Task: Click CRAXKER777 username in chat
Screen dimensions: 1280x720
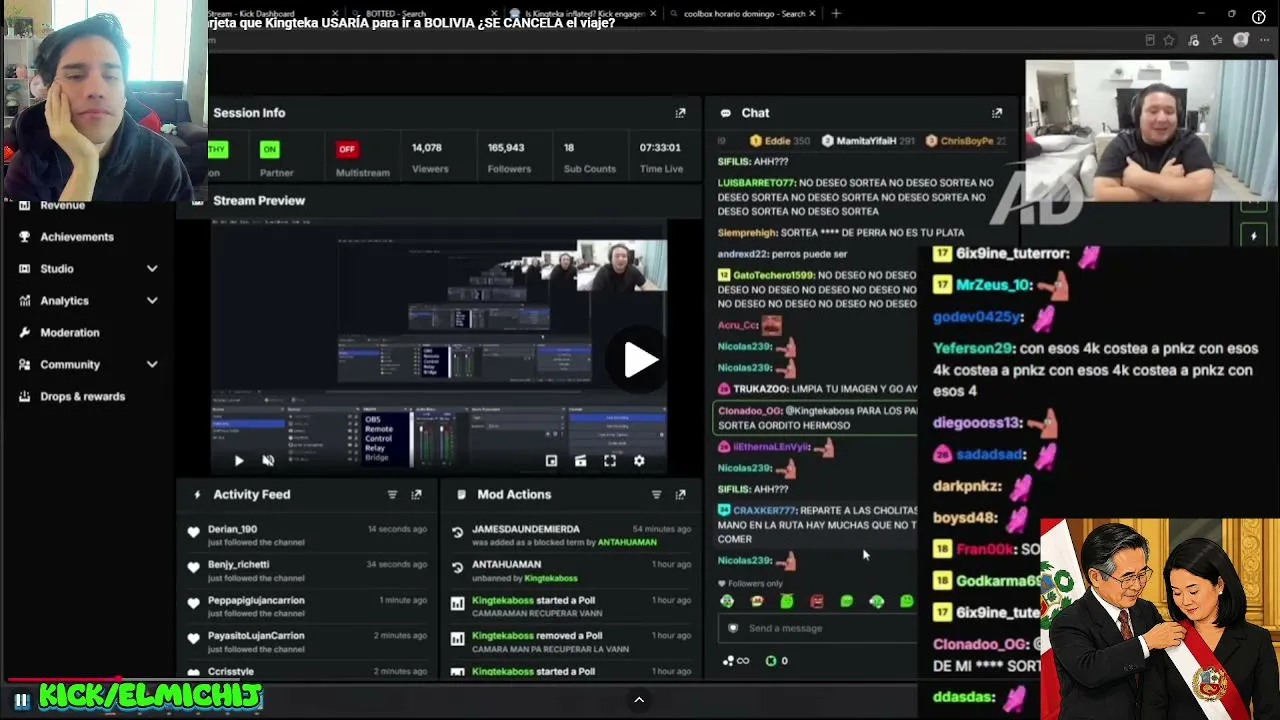Action: [765, 510]
